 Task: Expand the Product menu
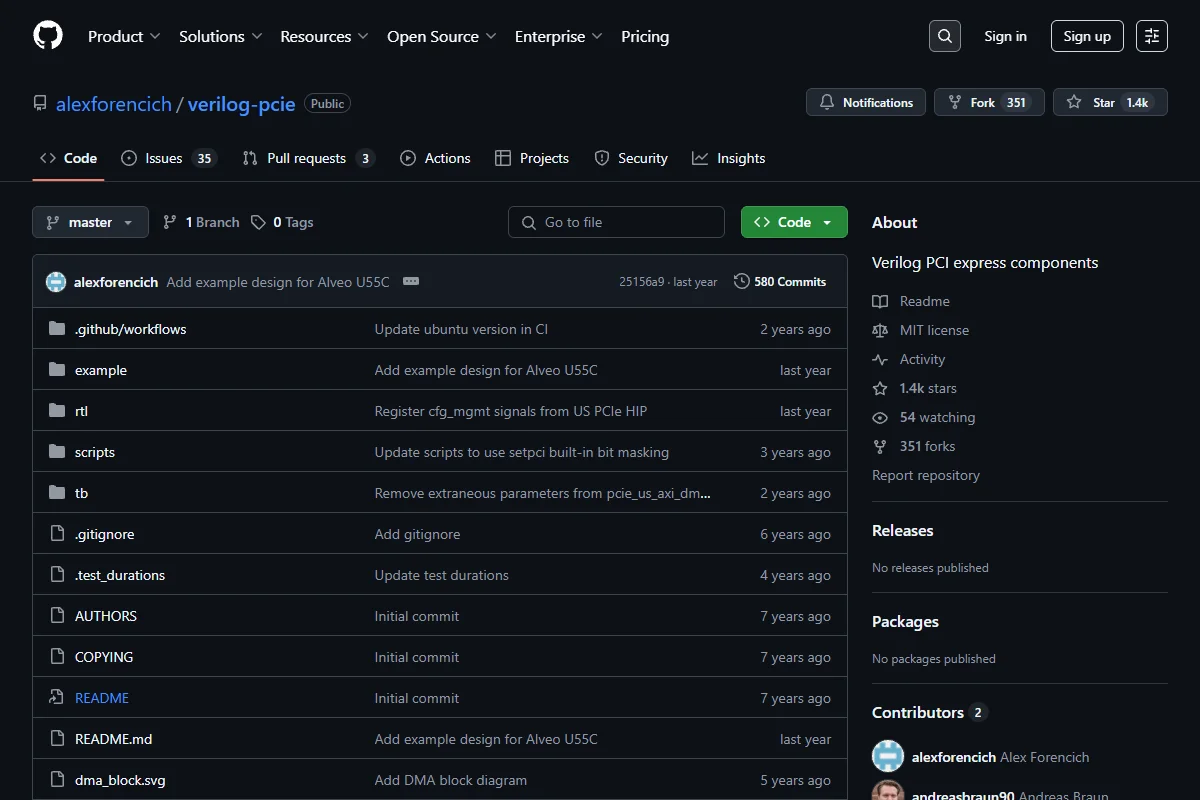point(124,36)
